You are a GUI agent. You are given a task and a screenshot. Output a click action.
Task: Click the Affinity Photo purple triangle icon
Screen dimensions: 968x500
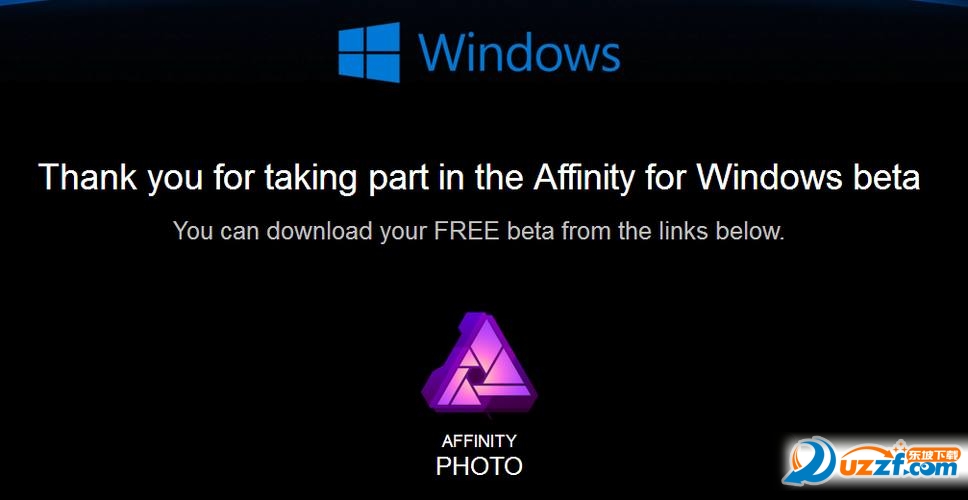(x=480, y=364)
